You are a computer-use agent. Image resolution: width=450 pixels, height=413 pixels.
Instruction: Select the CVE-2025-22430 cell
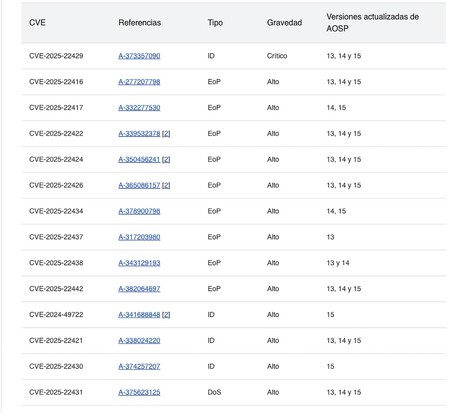(56, 366)
